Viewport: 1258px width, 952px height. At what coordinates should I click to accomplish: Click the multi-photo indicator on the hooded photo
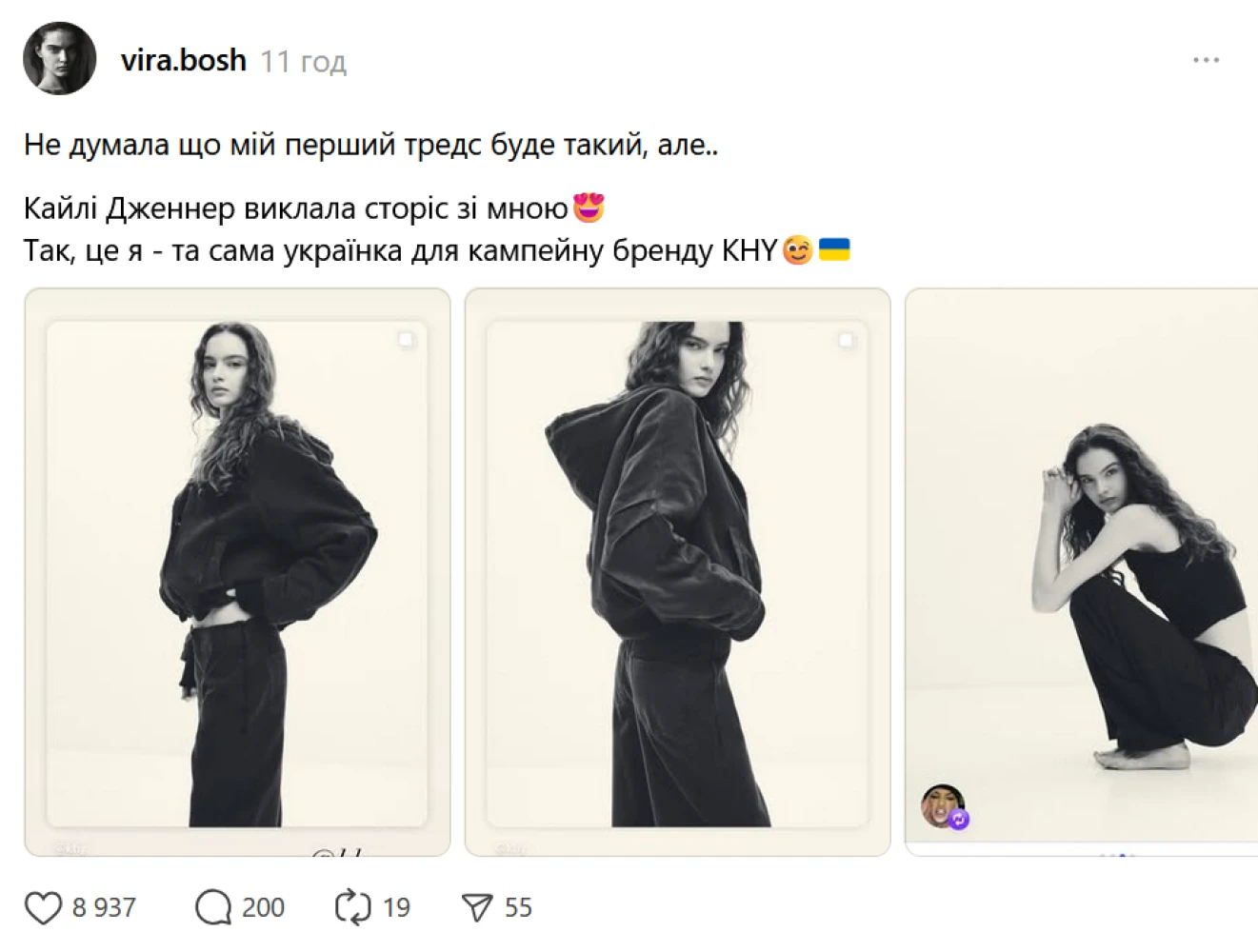pyautogui.click(x=846, y=340)
